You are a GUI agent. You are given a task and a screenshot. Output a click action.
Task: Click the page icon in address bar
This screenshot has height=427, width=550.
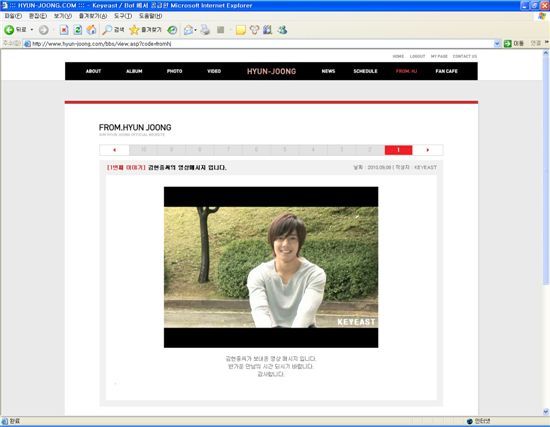27,44
